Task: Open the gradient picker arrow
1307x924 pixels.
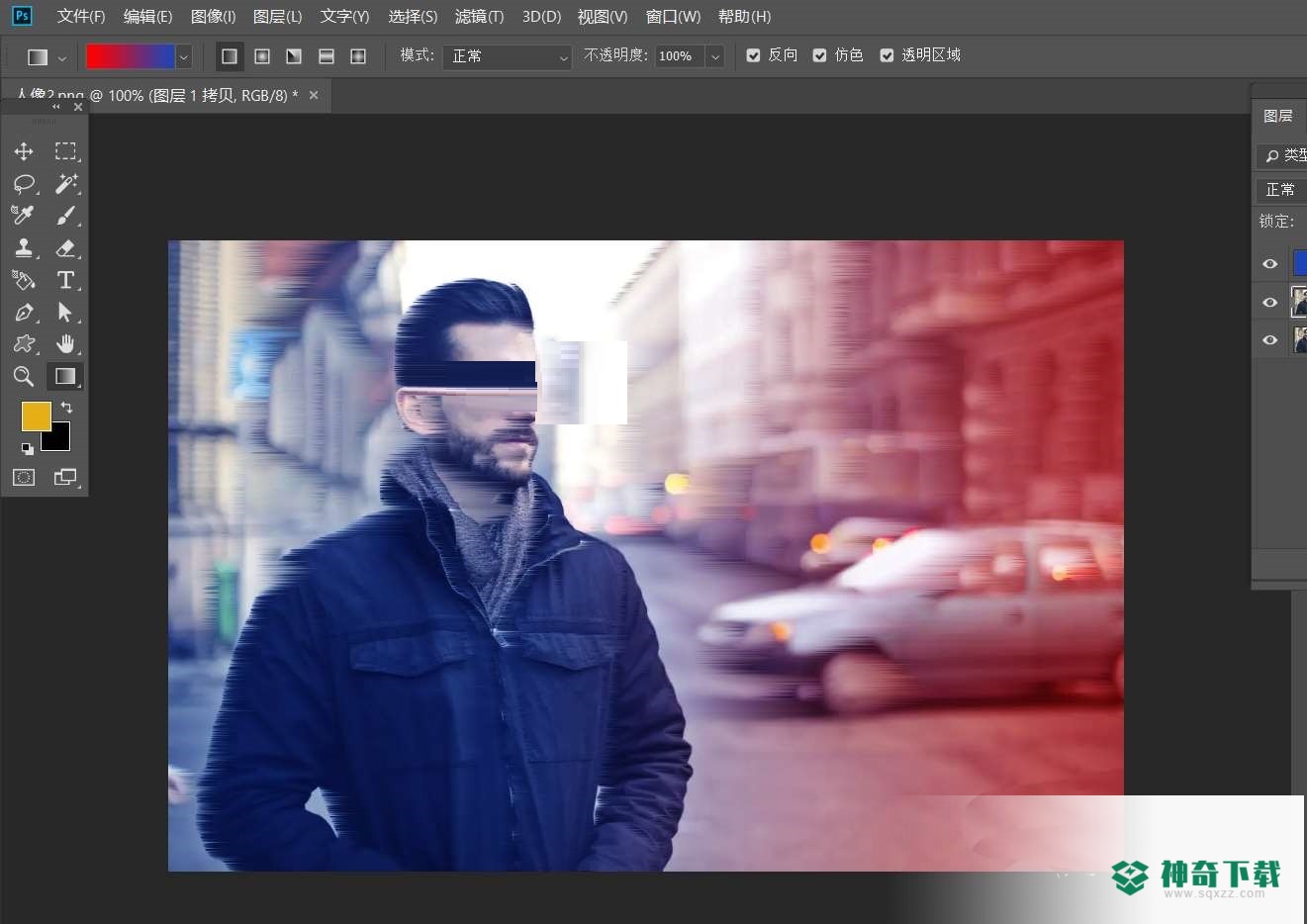Action: [183, 57]
